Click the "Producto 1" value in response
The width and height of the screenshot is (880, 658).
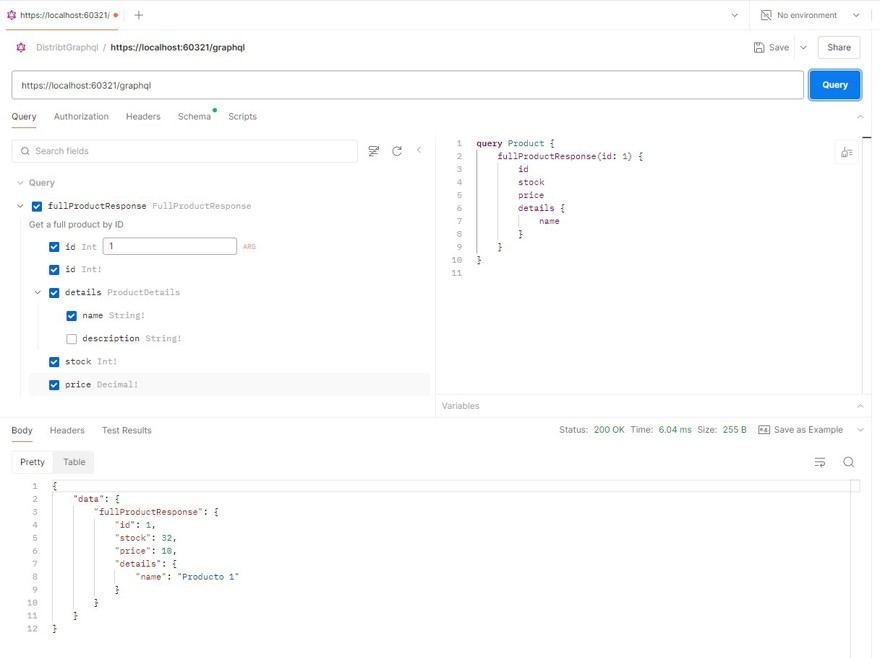(x=208, y=577)
